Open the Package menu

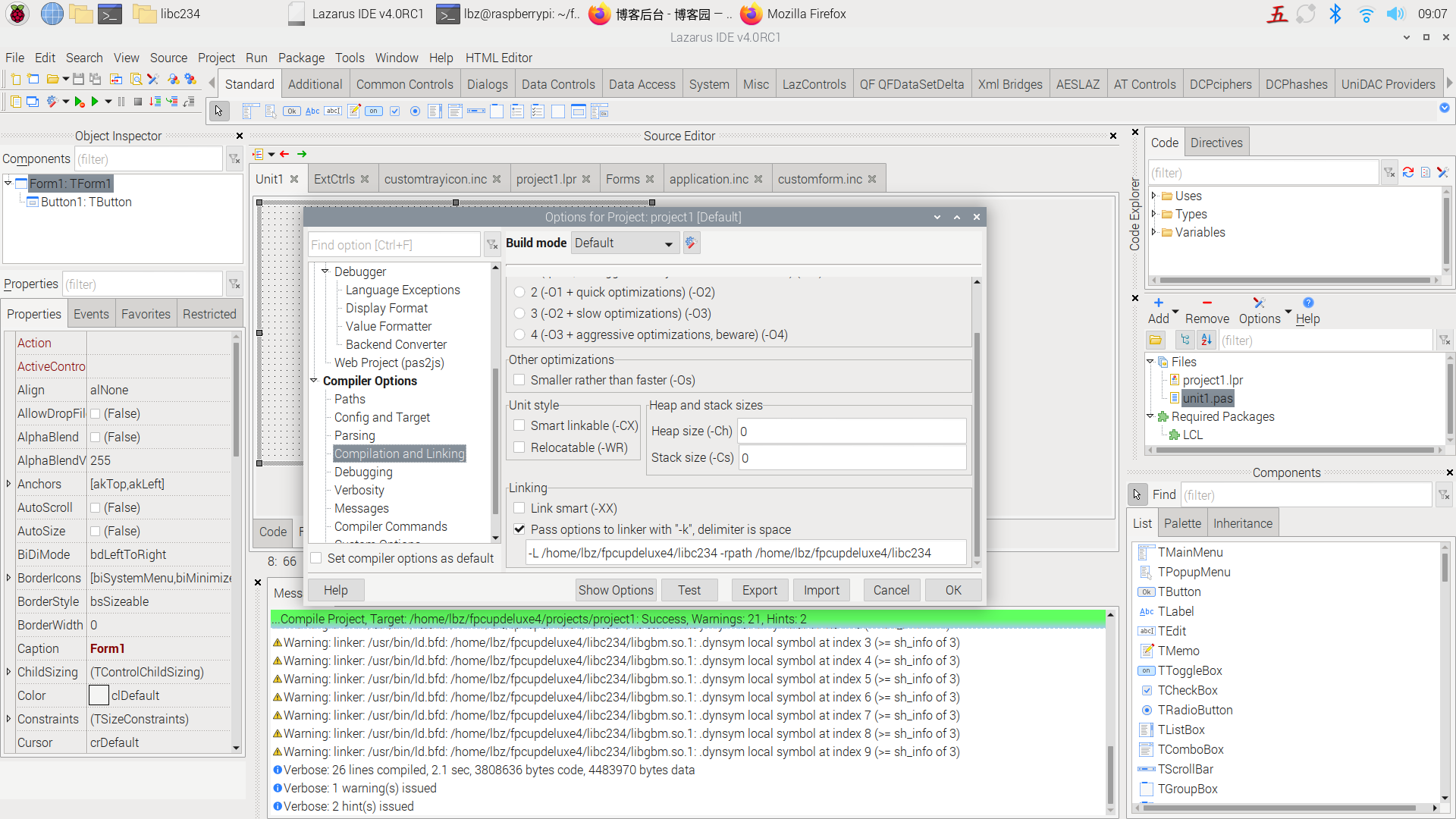(300, 58)
